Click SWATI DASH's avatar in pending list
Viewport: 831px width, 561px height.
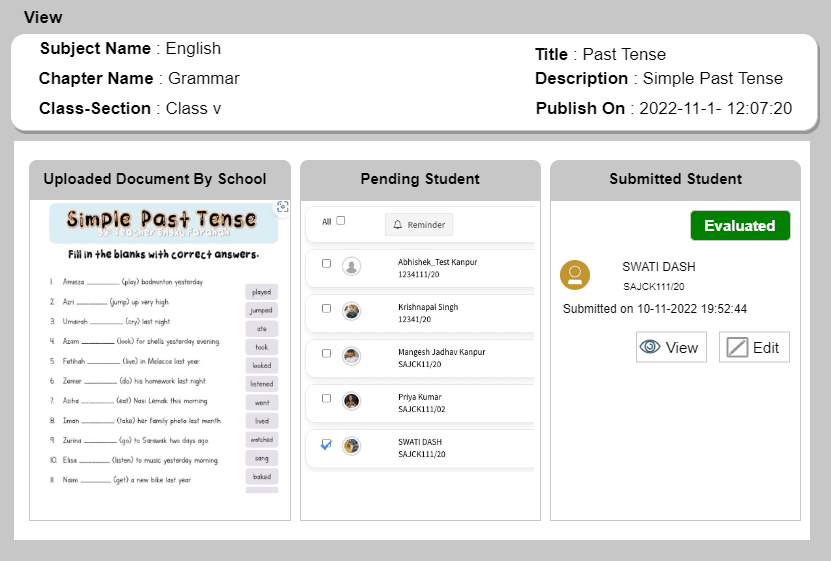coord(351,446)
